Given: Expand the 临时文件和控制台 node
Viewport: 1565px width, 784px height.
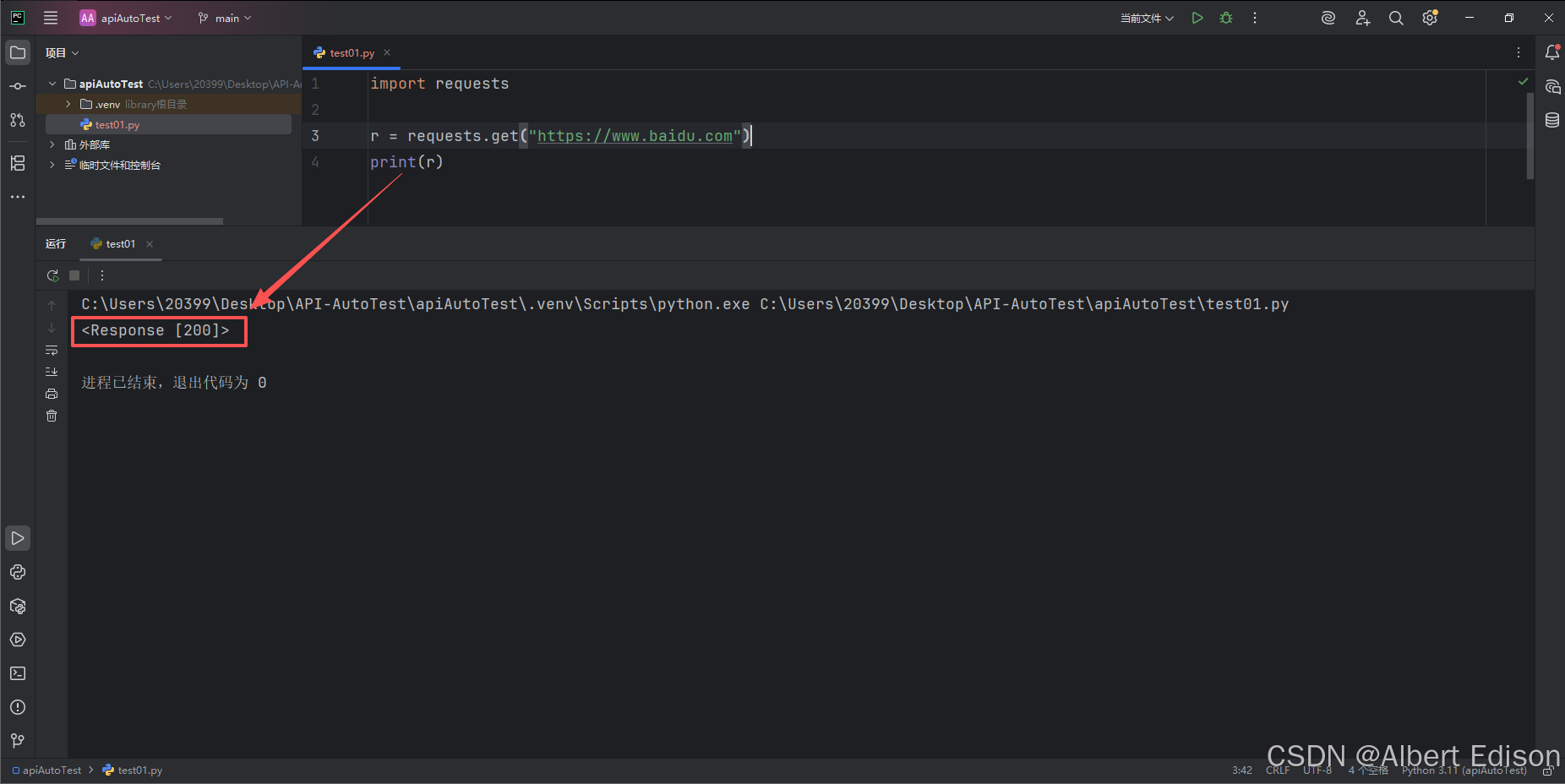Looking at the screenshot, I should pos(52,165).
